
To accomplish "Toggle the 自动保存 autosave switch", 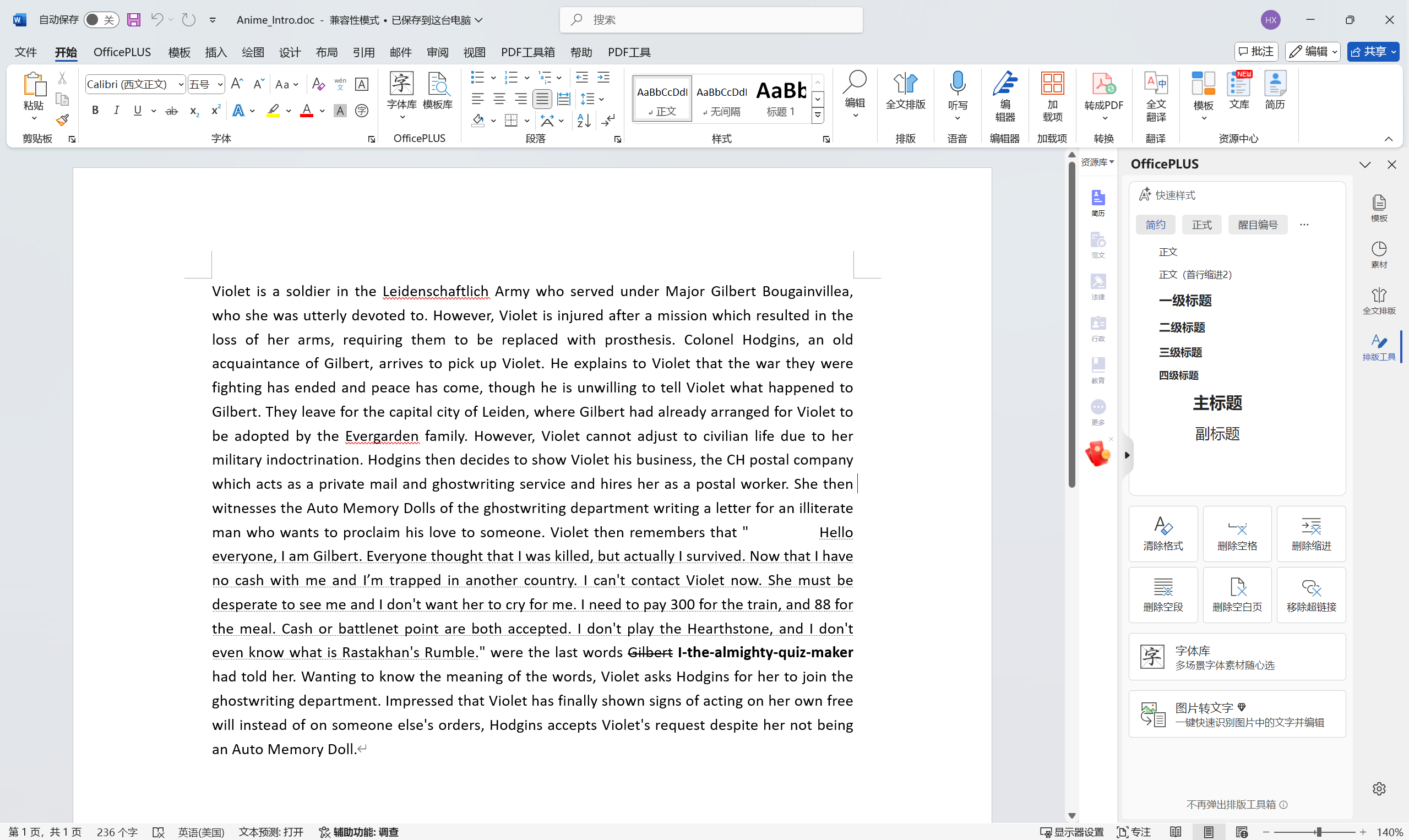I will (x=101, y=20).
